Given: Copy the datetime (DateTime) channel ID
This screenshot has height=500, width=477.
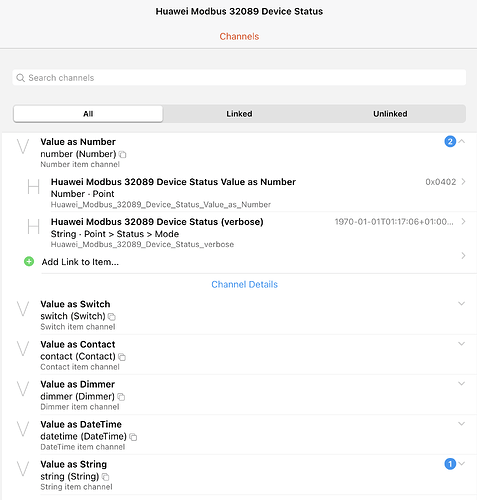Looking at the screenshot, I should click(x=133, y=437).
